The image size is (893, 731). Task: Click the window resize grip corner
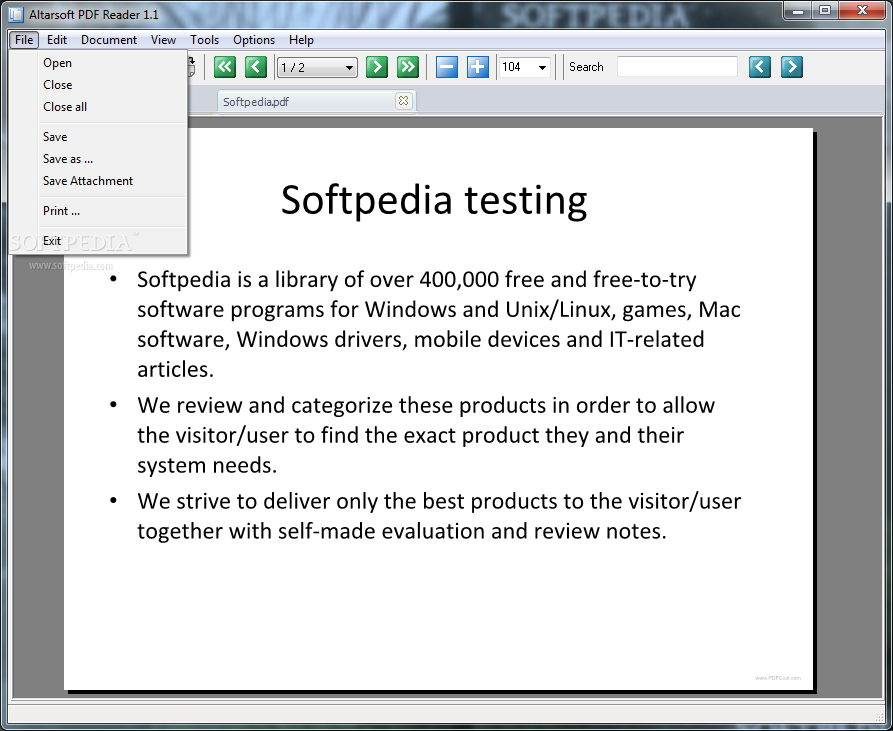[x=878, y=716]
